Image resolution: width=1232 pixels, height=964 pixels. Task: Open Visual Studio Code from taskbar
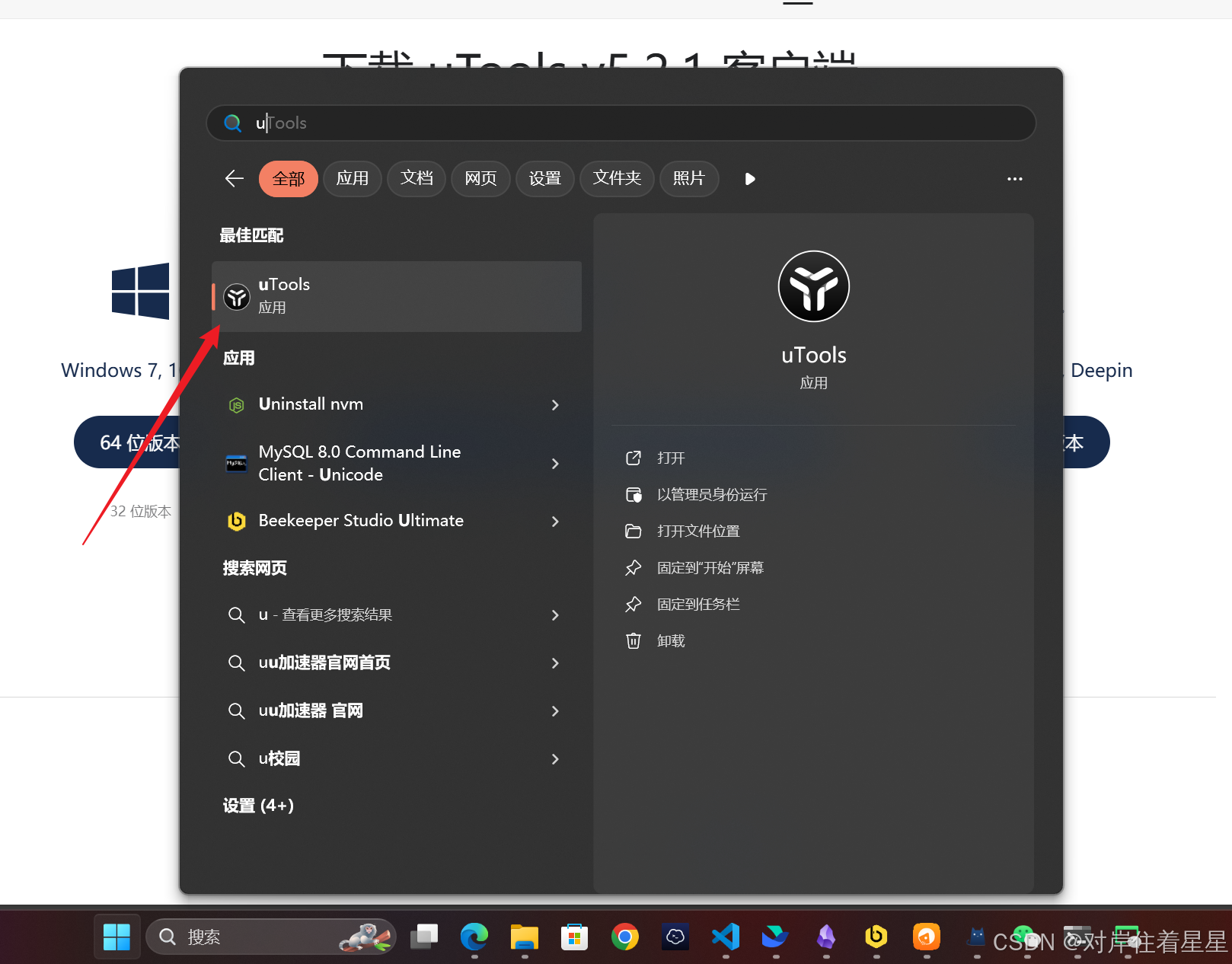pyautogui.click(x=726, y=937)
